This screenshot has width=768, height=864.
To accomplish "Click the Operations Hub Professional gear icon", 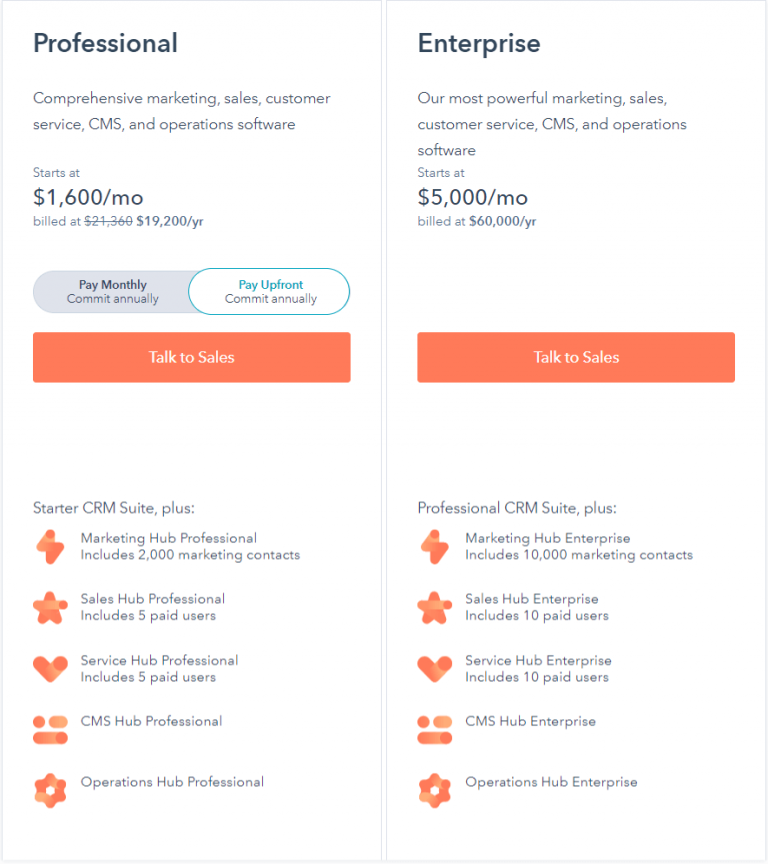I will pos(50,791).
